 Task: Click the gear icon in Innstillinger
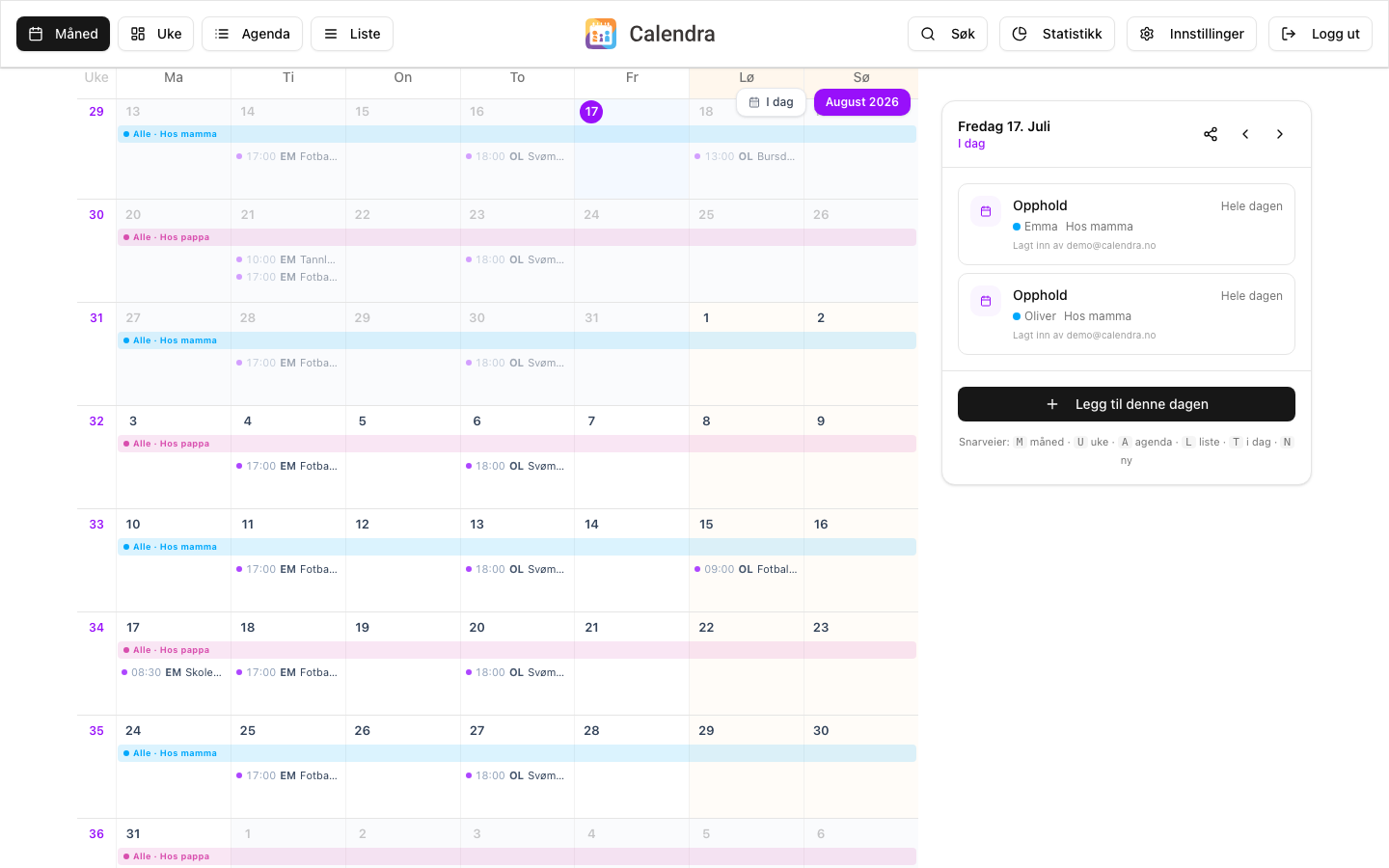tap(1147, 34)
